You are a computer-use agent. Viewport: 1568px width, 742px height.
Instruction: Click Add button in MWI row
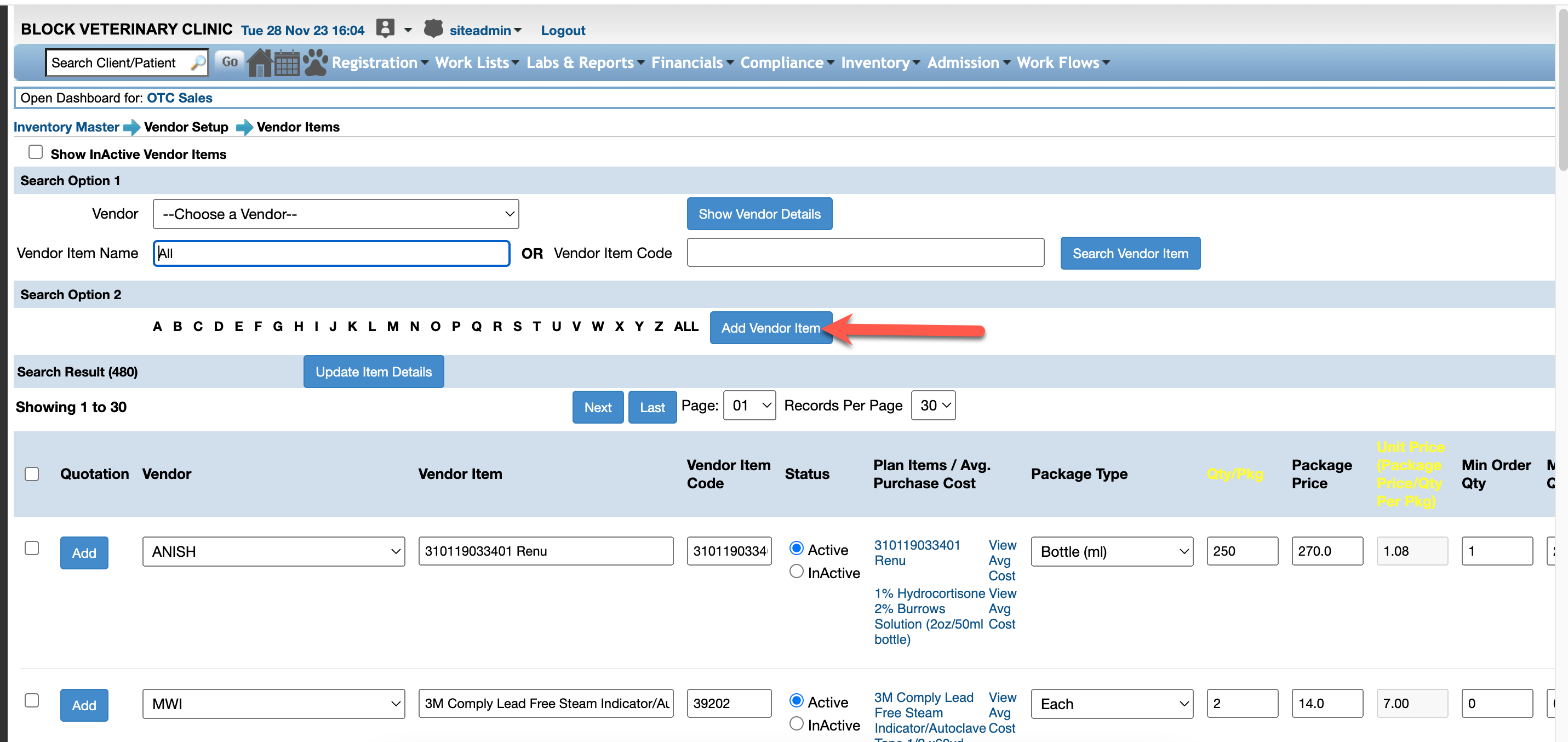tap(84, 705)
